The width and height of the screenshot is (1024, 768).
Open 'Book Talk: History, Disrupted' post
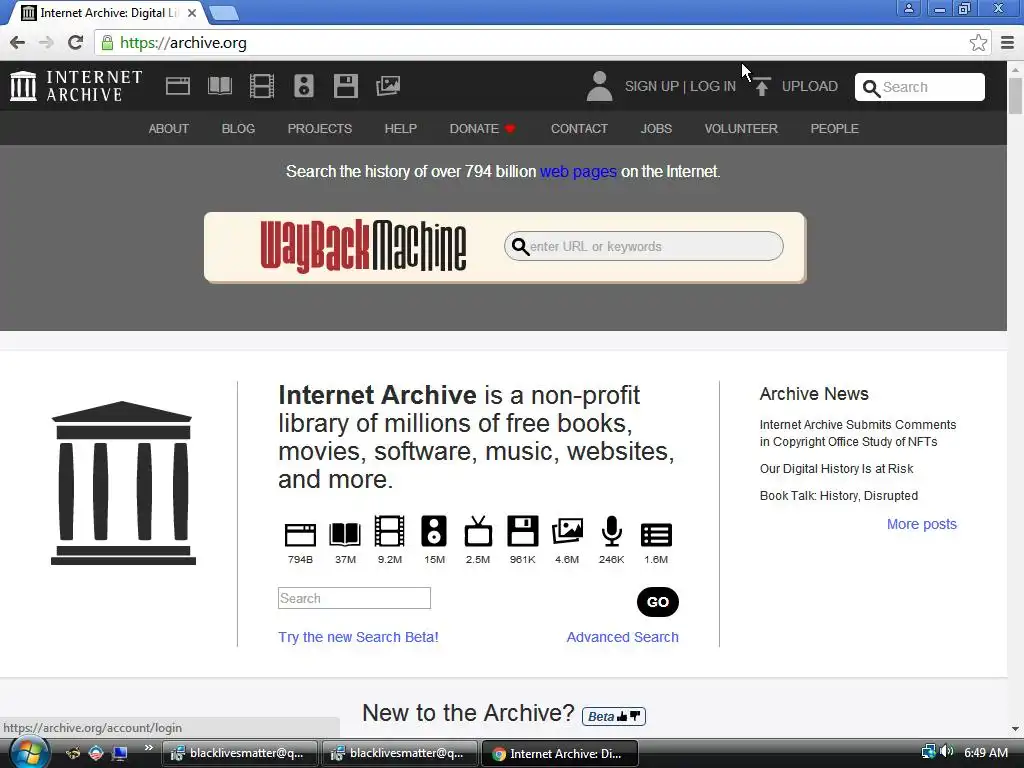(x=839, y=496)
